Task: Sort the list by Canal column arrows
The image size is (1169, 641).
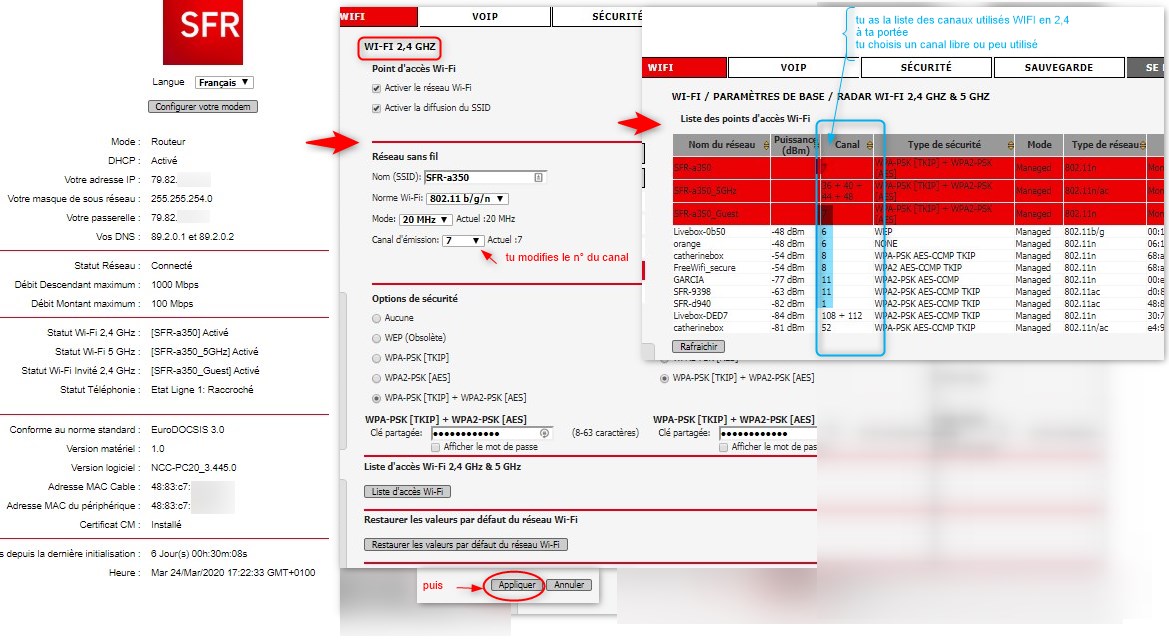Action: pyautogui.click(x=869, y=145)
